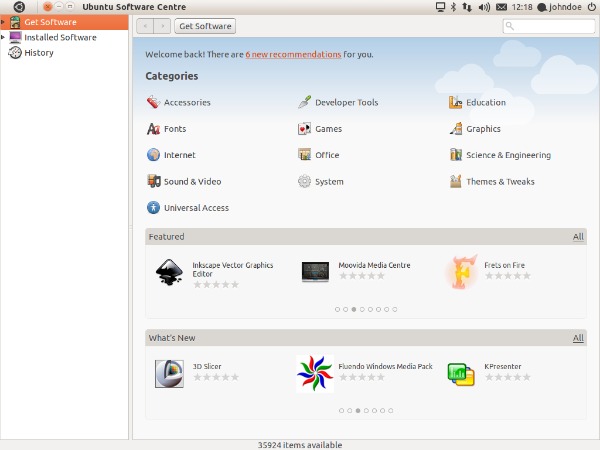Click the History clock icon in sidebar
Viewport: 600px width, 450px height.
click(15, 52)
